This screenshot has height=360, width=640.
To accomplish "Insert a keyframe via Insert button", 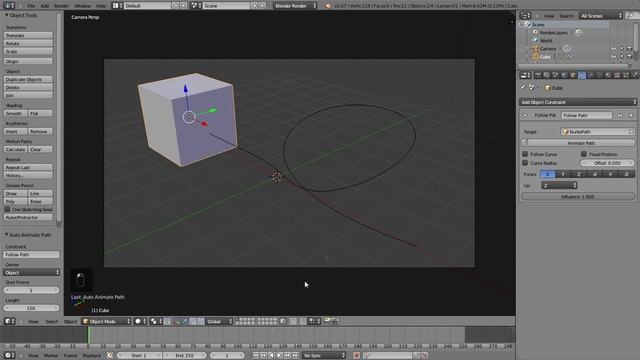I will click(x=16, y=131).
